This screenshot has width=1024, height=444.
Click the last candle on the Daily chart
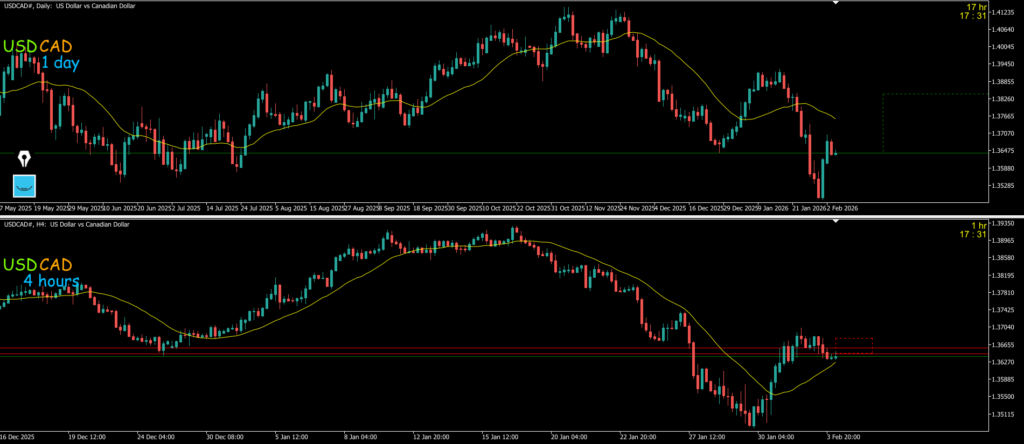pyautogui.click(x=834, y=153)
